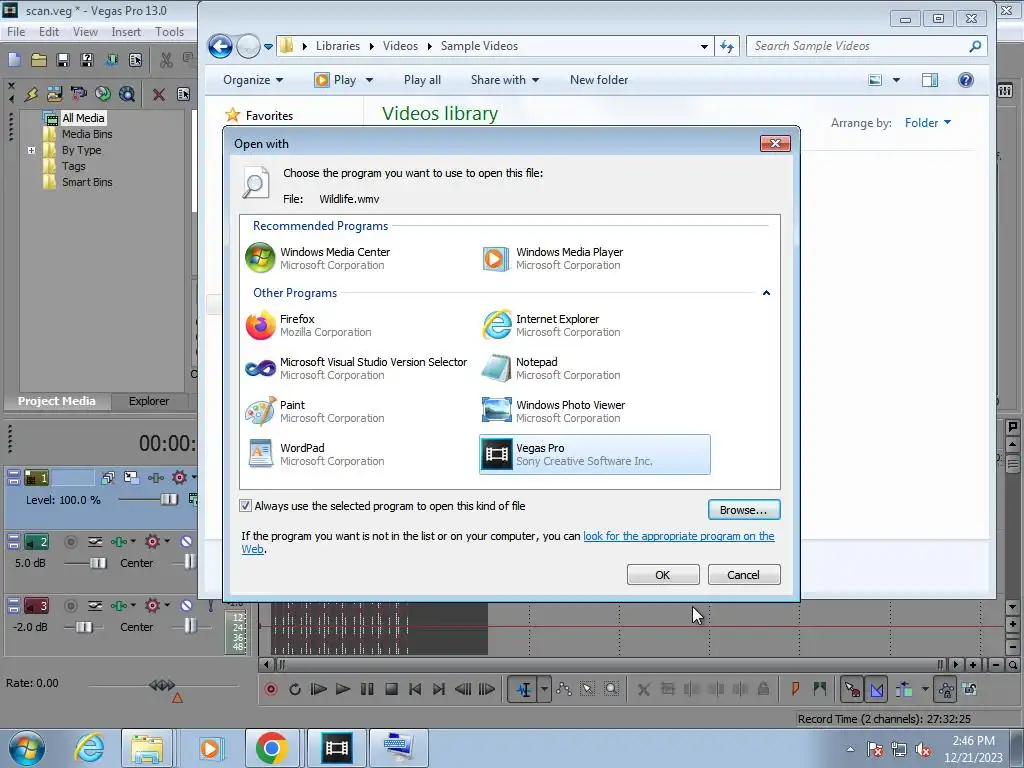Viewport: 1024px width, 768px height.
Task: Open the File menu in Vegas Pro
Action: [x=16, y=31]
